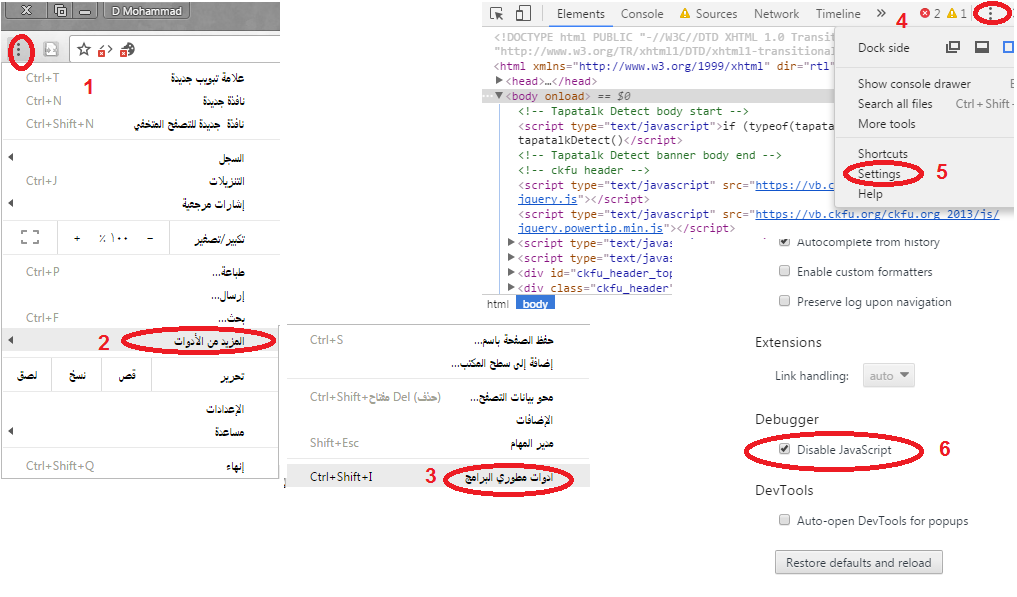Choose الإعدادات (Settings) in Chrome menu

pos(141,409)
